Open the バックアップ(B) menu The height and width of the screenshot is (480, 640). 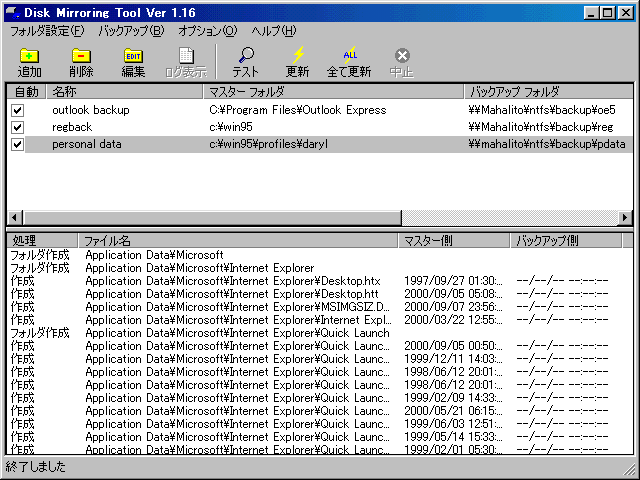(131, 31)
